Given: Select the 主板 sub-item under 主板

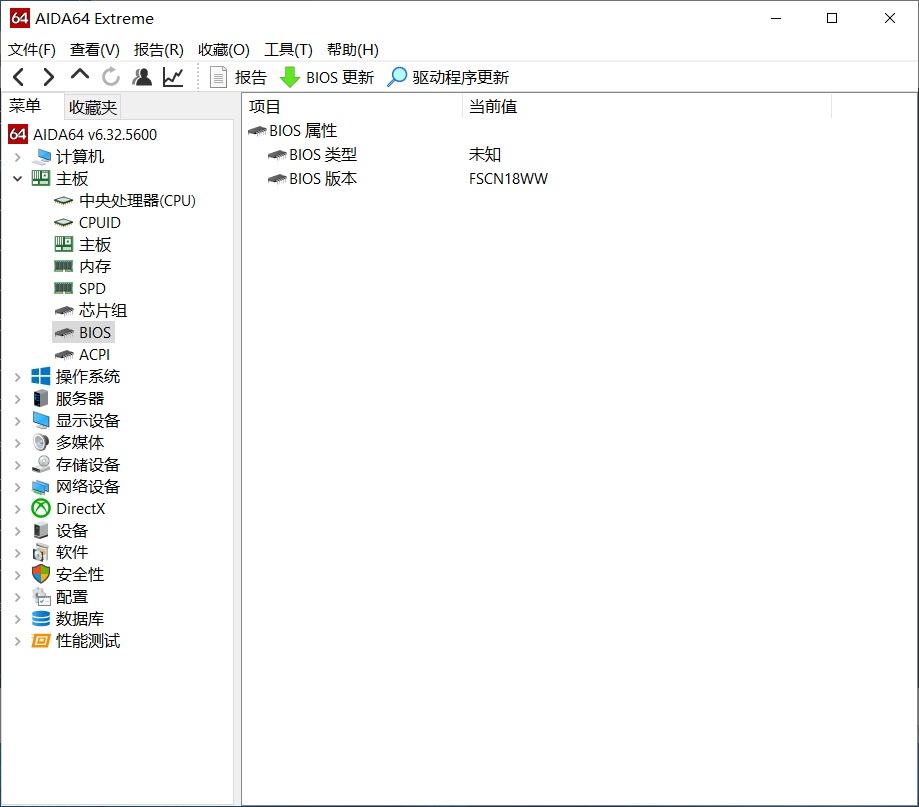Looking at the screenshot, I should pos(95,244).
